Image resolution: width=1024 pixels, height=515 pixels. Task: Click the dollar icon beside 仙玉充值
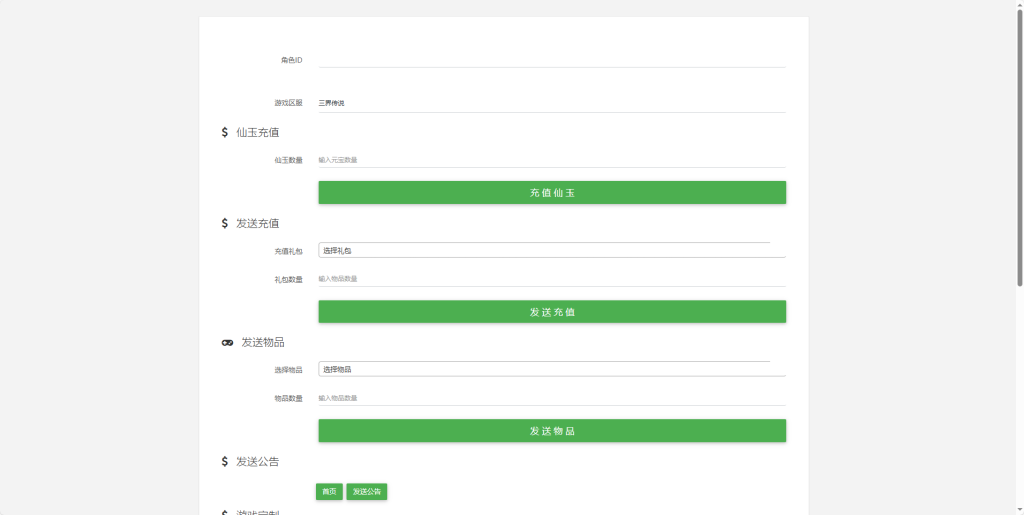pyautogui.click(x=225, y=133)
